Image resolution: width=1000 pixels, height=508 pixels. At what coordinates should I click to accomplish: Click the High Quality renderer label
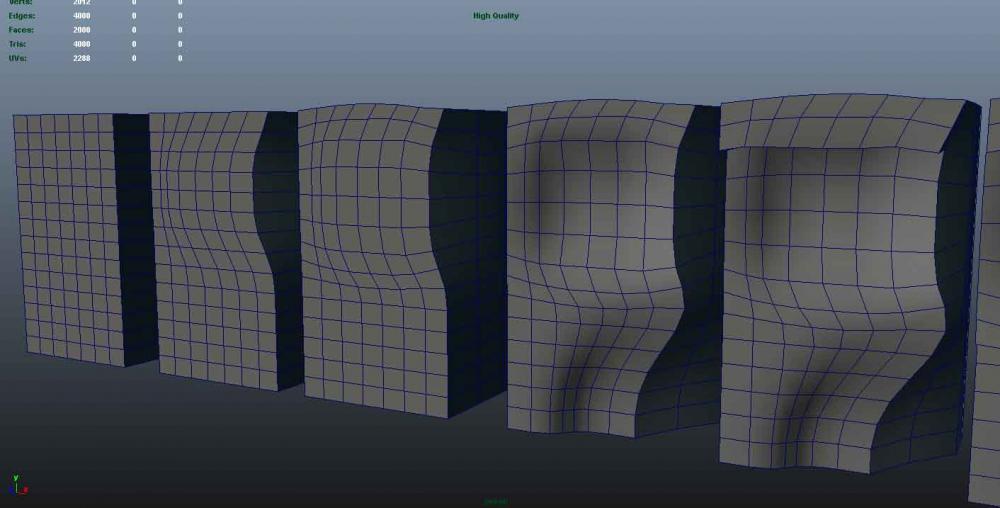tap(496, 16)
